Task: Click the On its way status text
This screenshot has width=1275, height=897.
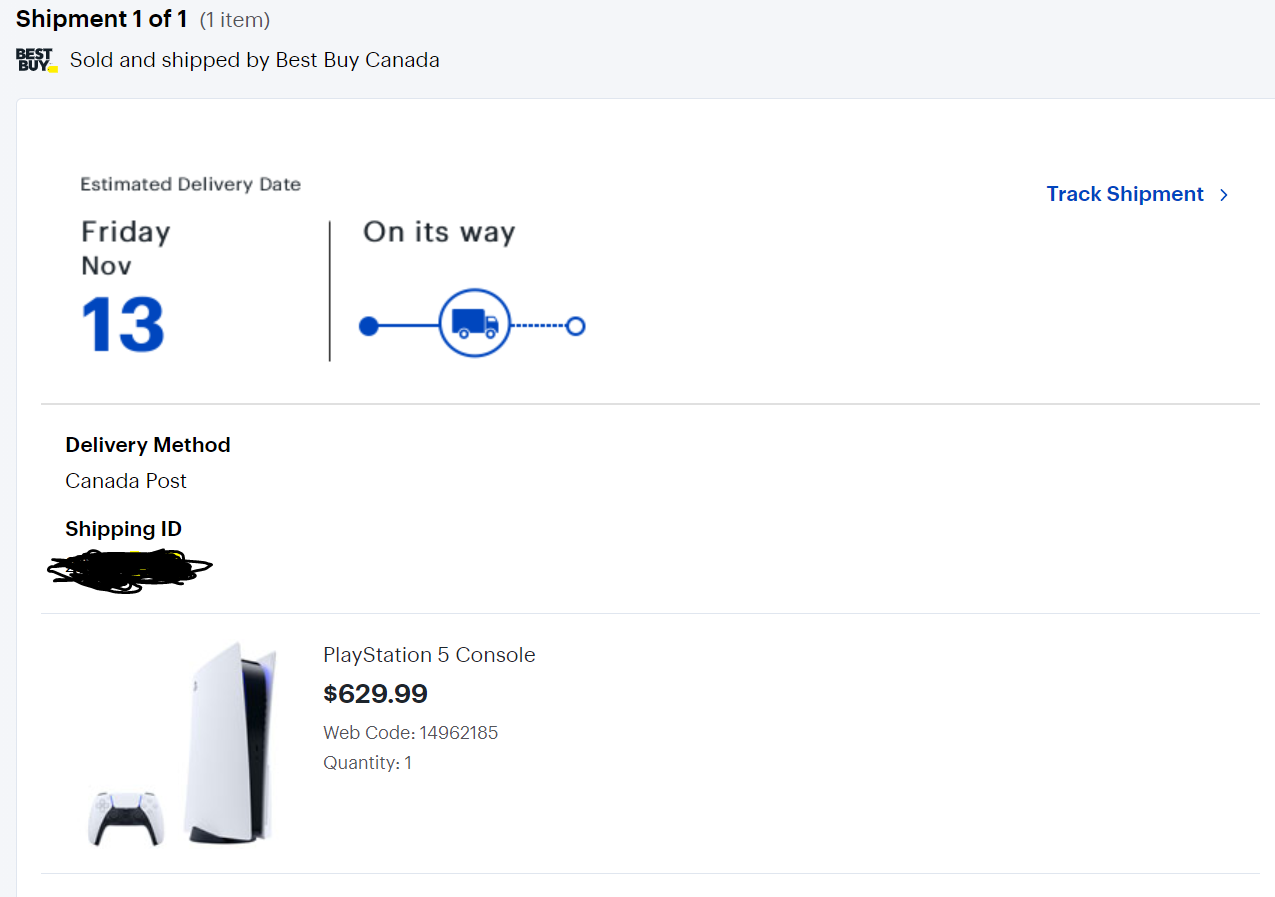Action: coord(439,232)
